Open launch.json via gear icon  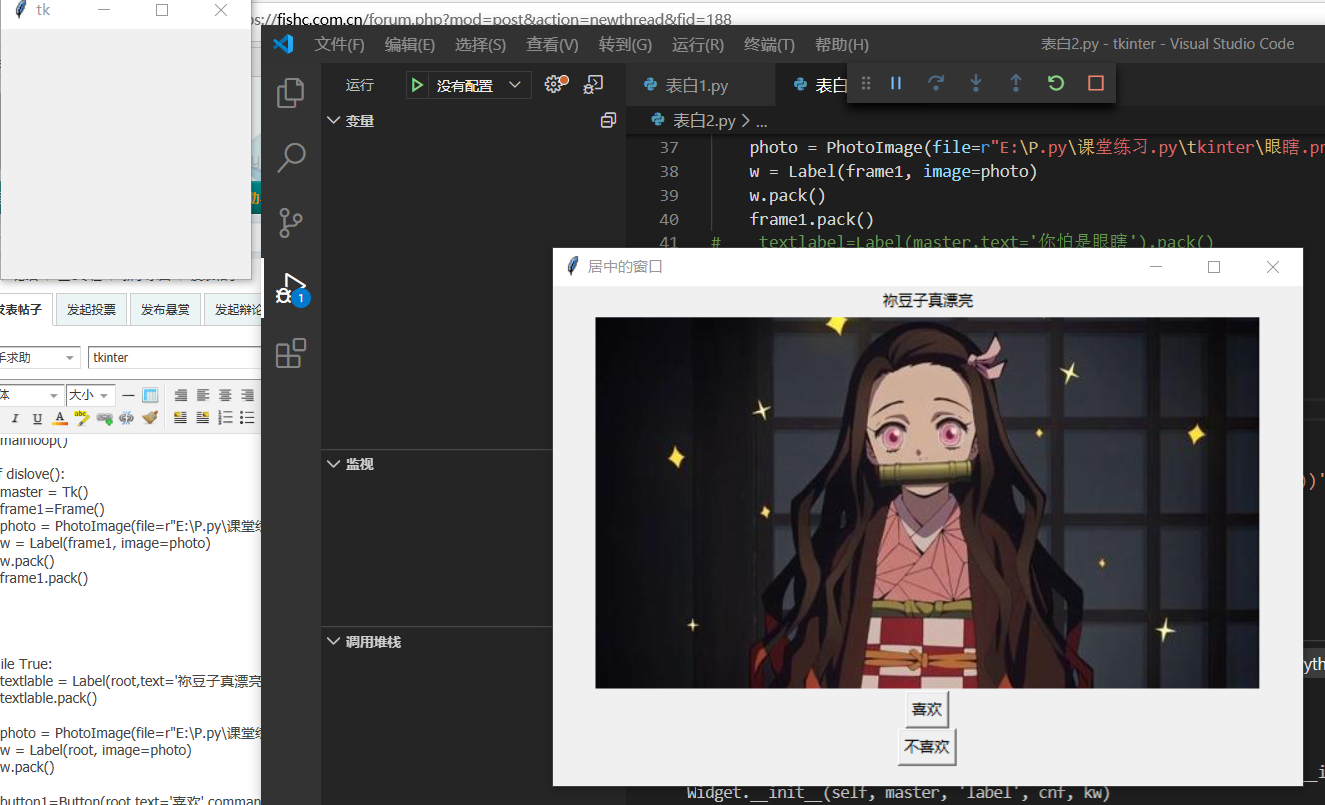coord(555,85)
